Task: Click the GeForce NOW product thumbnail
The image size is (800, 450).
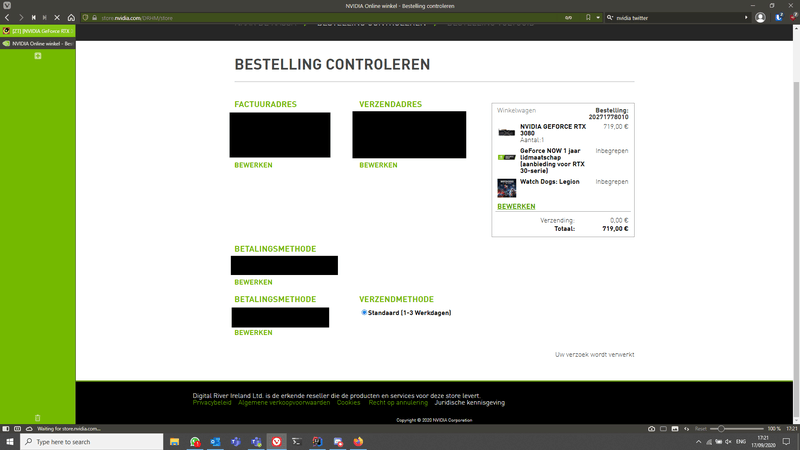Action: 506,157
